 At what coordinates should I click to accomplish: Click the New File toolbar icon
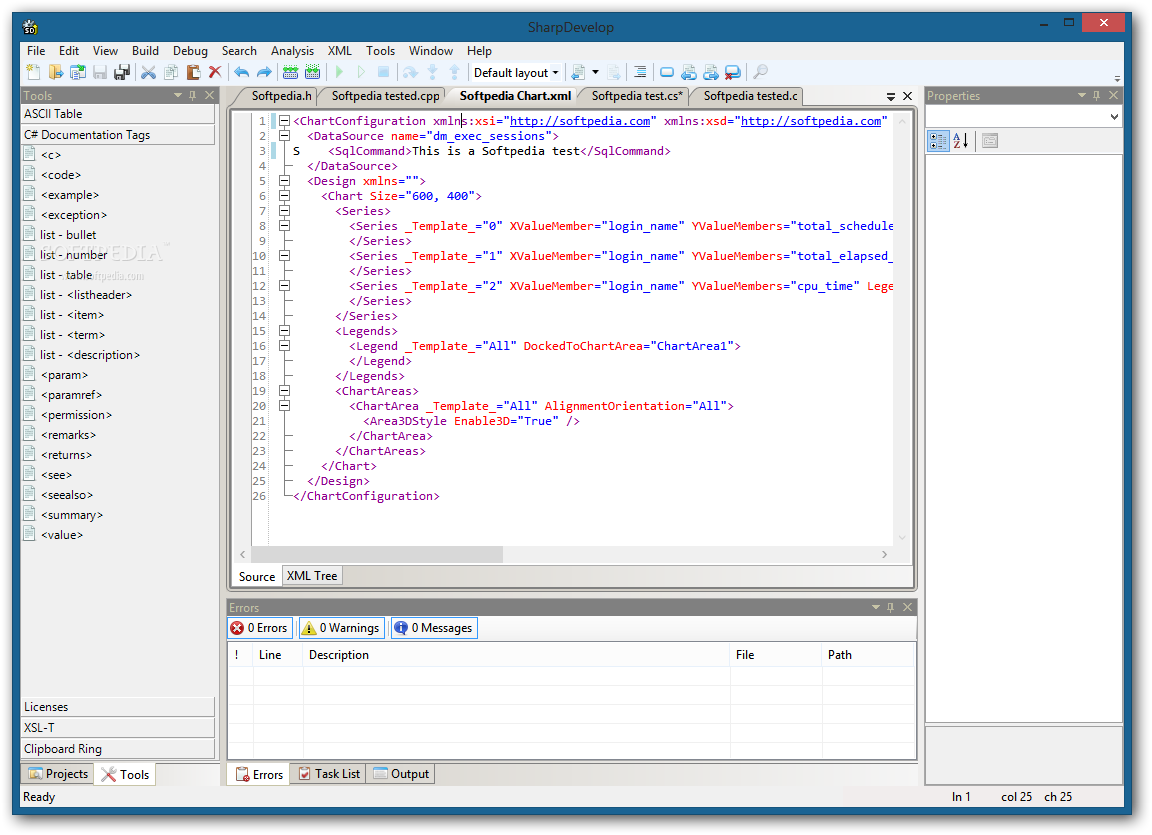point(33,72)
